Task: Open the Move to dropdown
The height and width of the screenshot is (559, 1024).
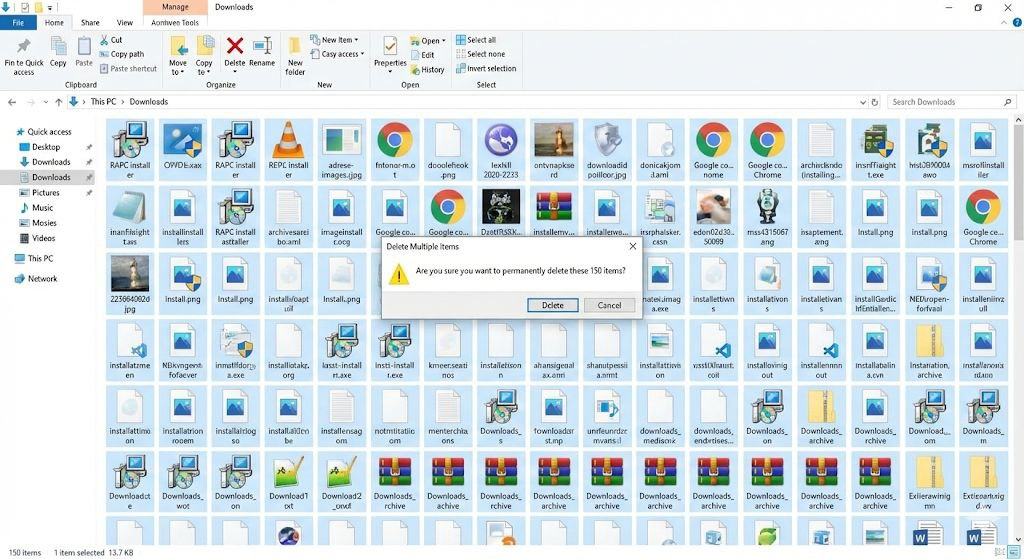Action: point(178,56)
